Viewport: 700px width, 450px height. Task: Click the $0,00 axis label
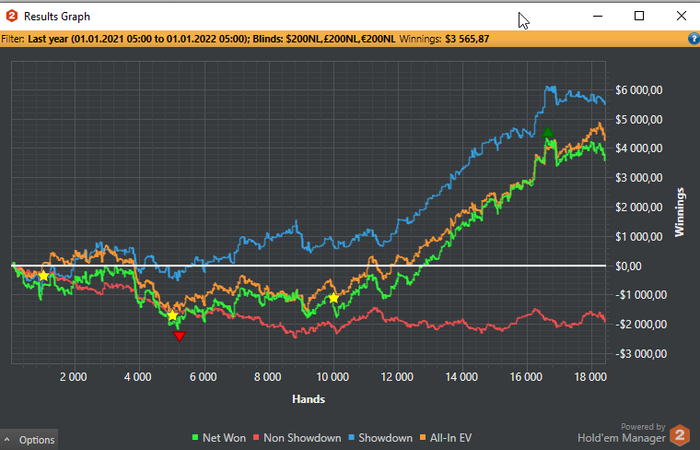click(629, 266)
